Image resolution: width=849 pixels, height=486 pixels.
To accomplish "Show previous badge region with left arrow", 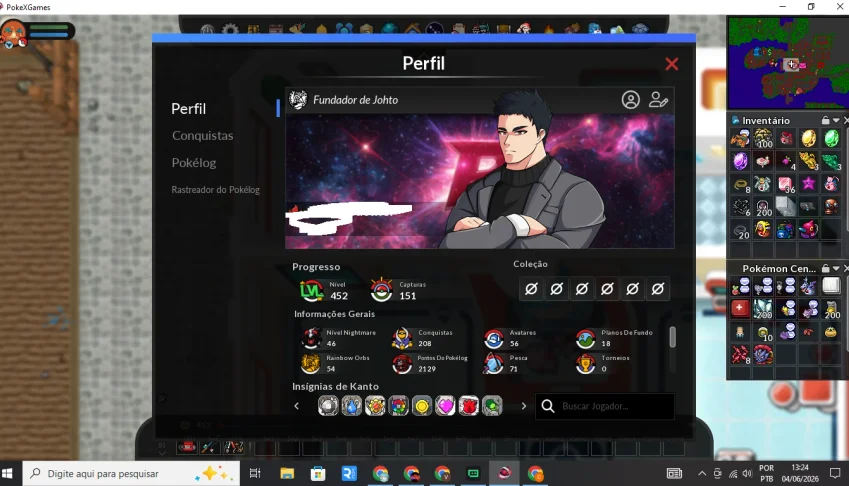I will 296,406.
